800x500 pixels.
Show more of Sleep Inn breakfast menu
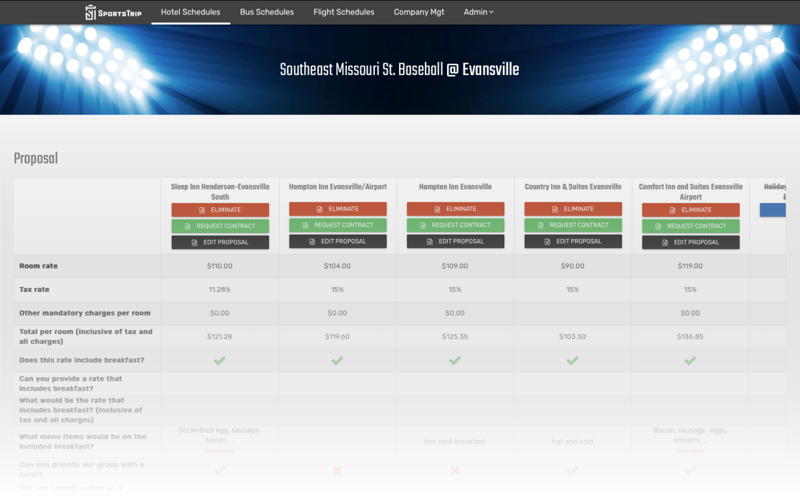[220, 451]
